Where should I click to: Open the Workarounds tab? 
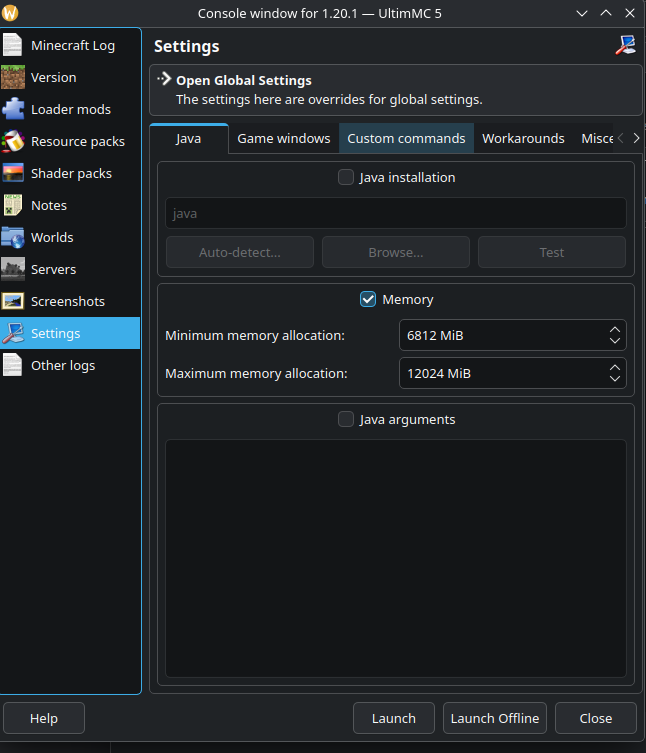[523, 138]
